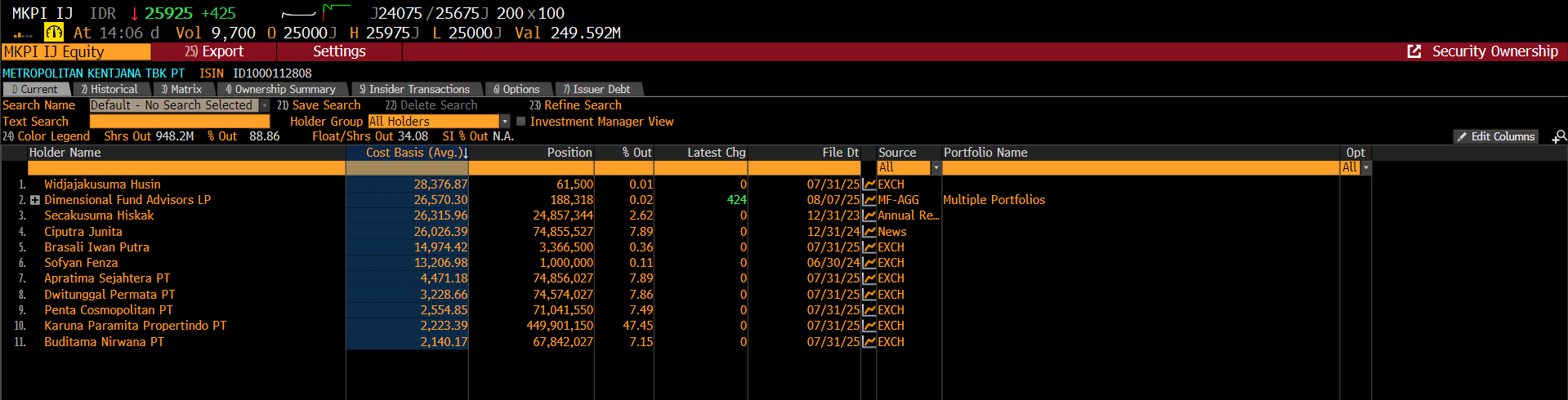Viewport: 1568px width, 400px height.
Task: Click the mini intraday price sparkline at top
Action: click(316, 12)
